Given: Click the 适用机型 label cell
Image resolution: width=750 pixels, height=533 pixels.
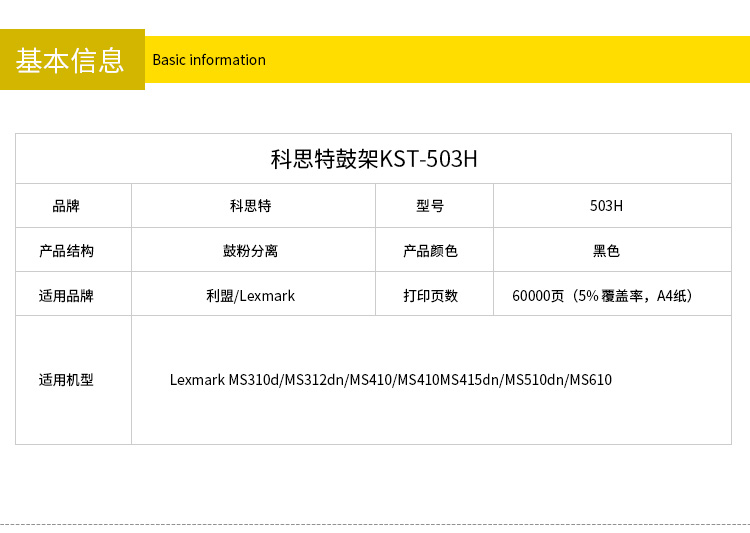Looking at the screenshot, I should coord(66,380).
